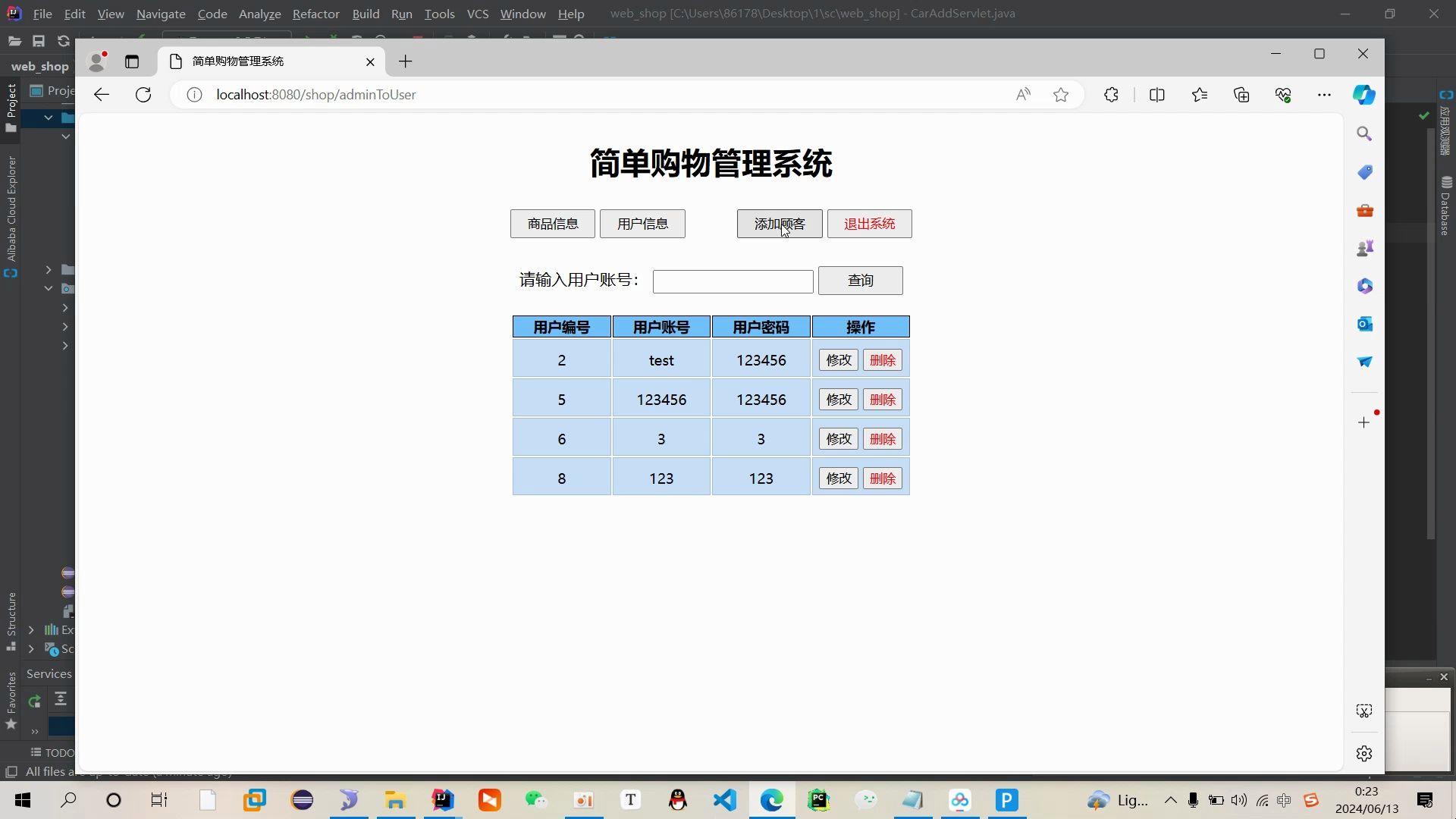Image resolution: width=1456 pixels, height=819 pixels.
Task: Open IntelliJ Navigate menu
Action: (161, 14)
